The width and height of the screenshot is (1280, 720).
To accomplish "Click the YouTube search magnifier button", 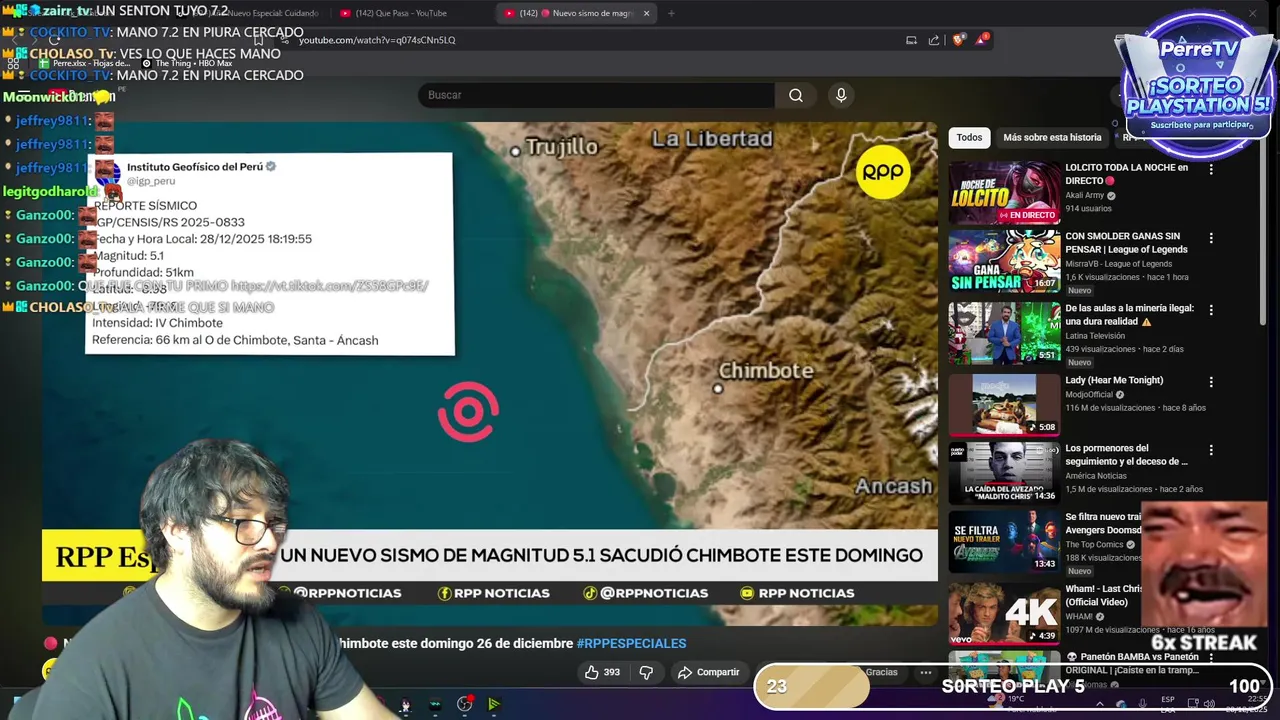I will coord(796,95).
